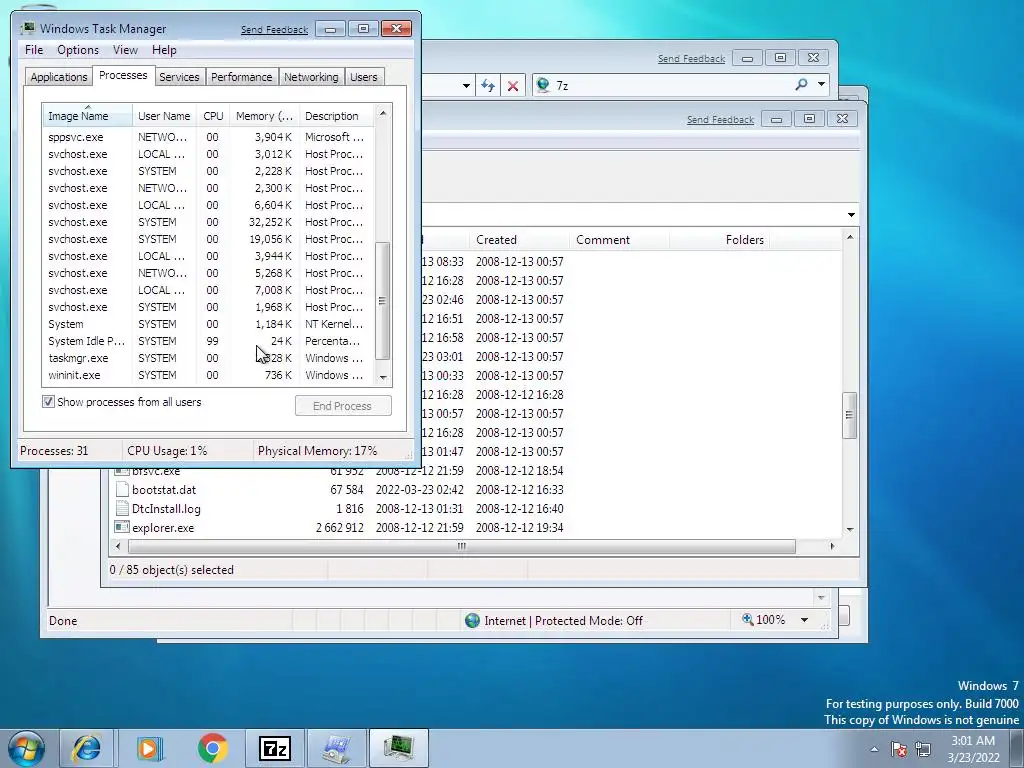Viewport: 1024px width, 768px height.
Task: Toggle Show processes from all users
Action: pyautogui.click(x=48, y=402)
